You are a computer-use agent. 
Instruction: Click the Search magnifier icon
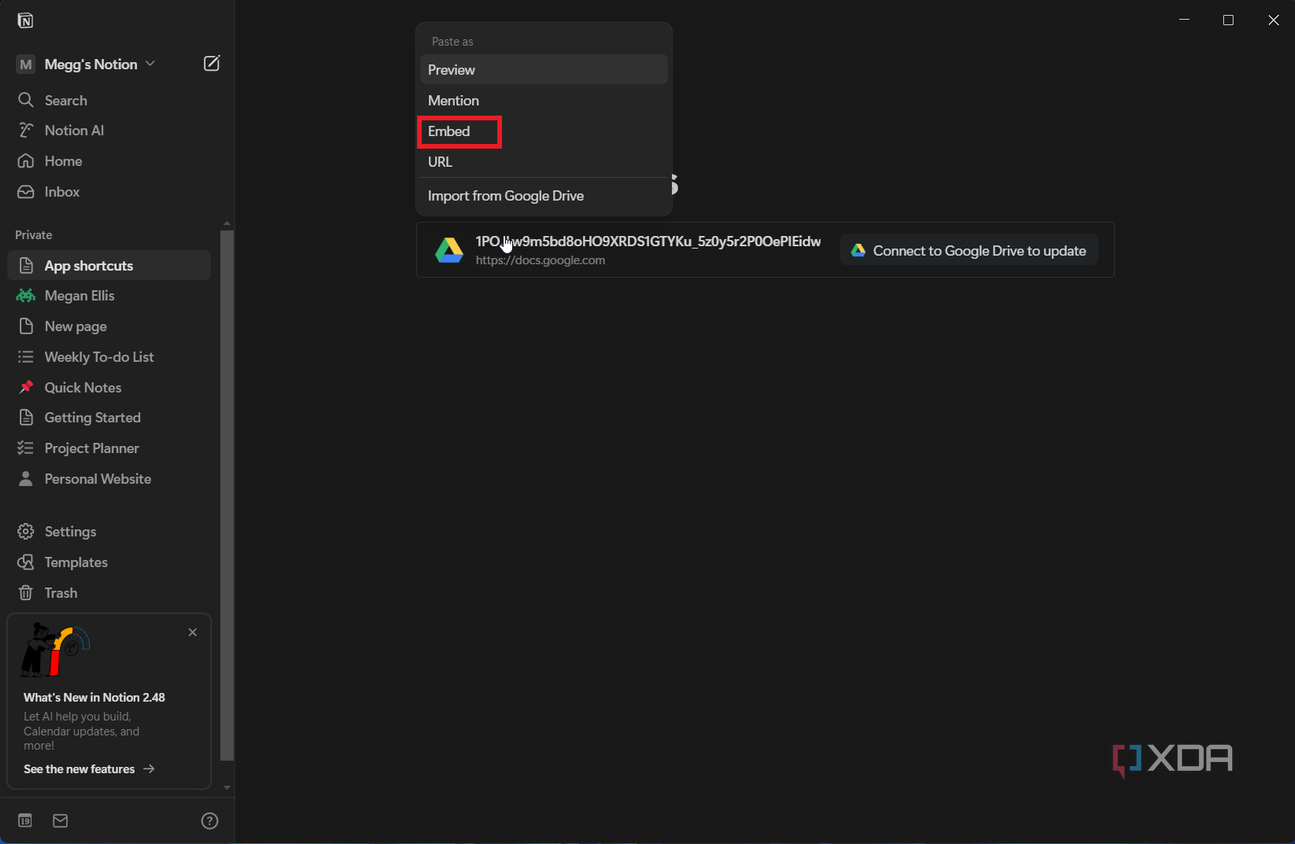(26, 100)
